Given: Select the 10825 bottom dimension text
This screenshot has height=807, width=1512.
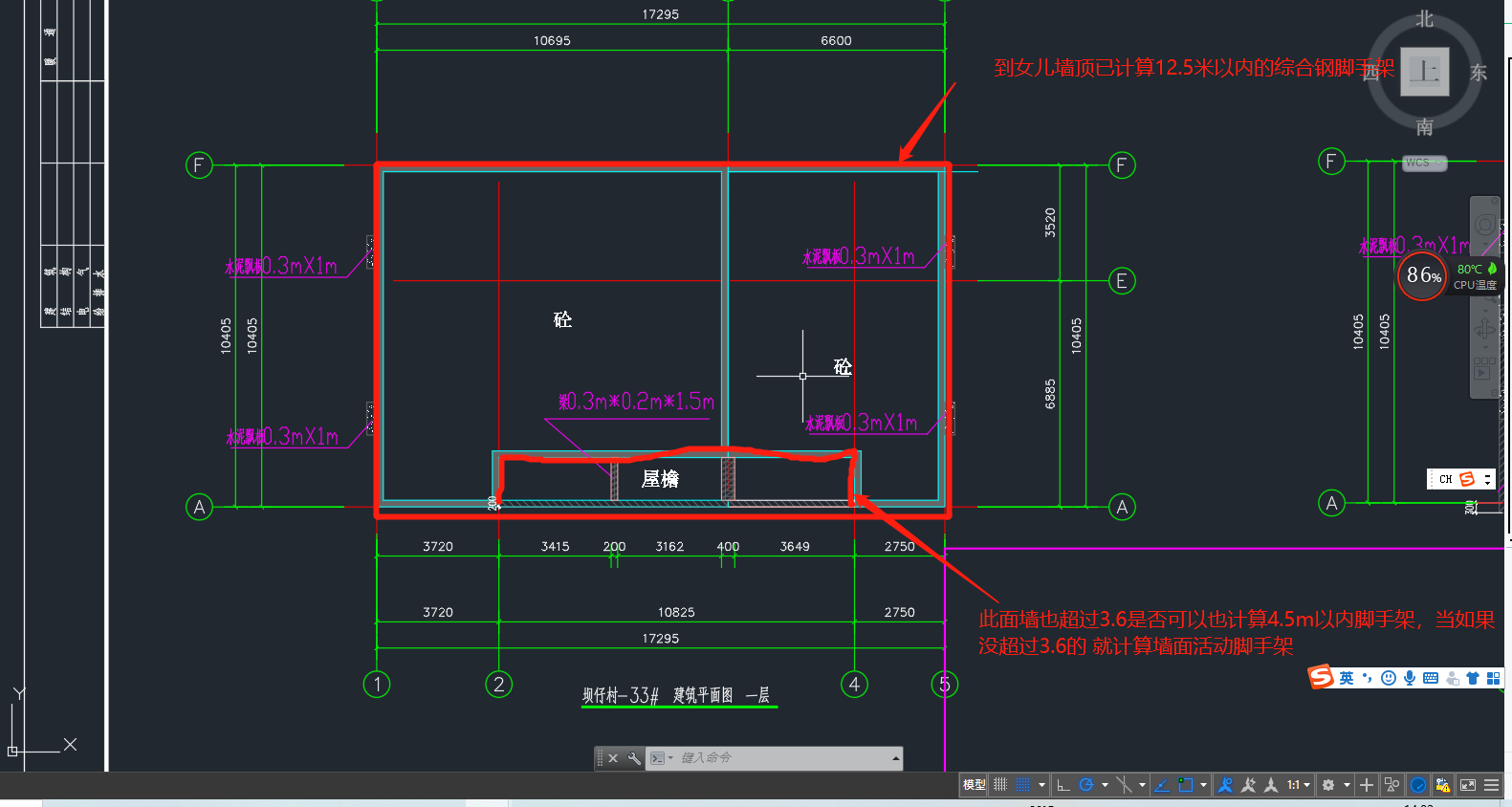Looking at the screenshot, I should [x=676, y=612].
